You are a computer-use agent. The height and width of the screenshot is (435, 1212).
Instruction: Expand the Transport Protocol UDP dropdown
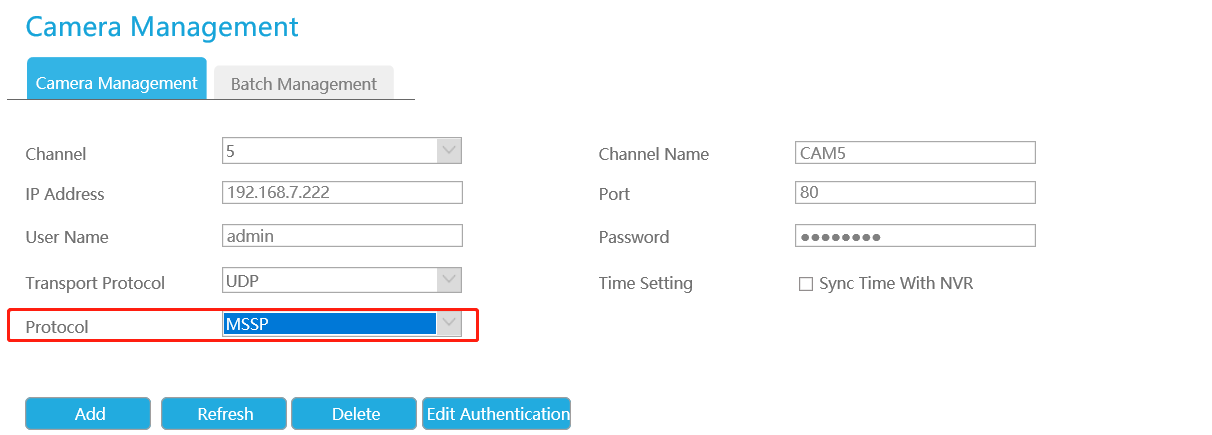342,281
